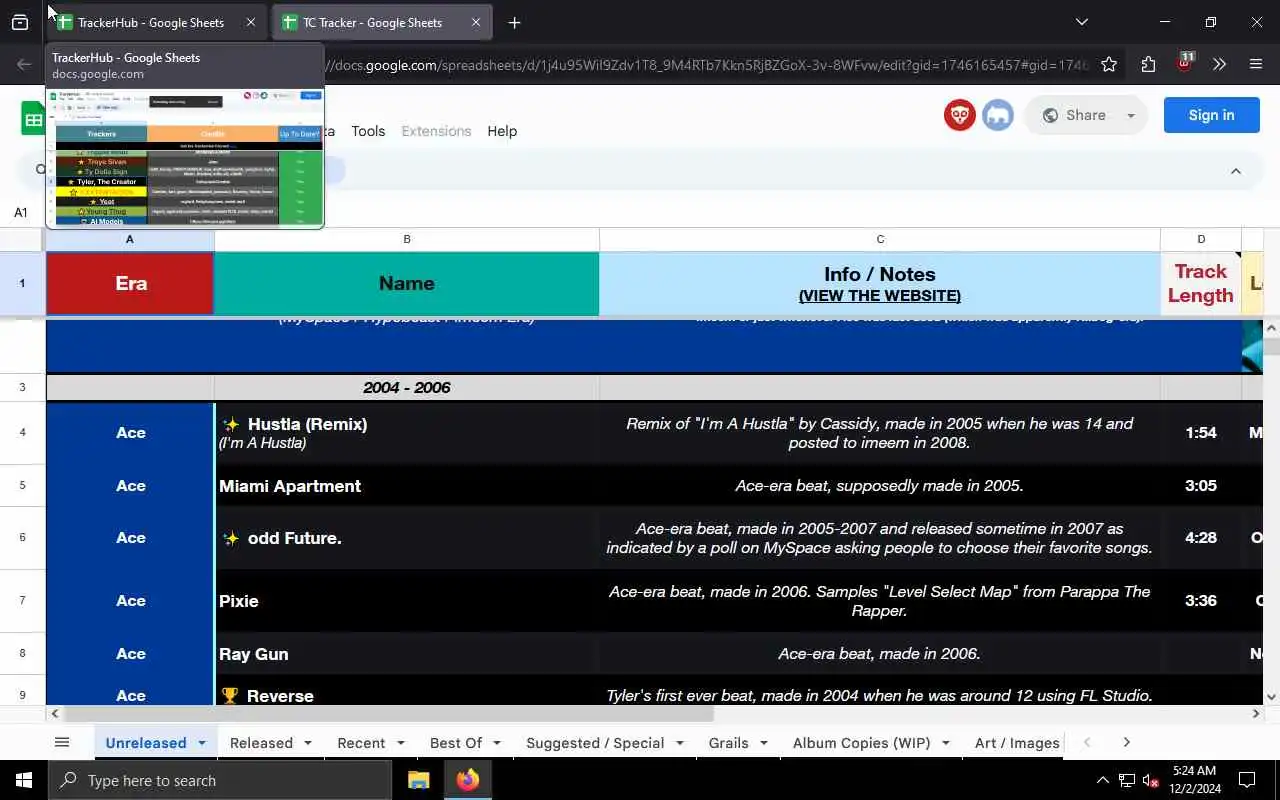Switch to the Best Of sheet

tap(456, 743)
